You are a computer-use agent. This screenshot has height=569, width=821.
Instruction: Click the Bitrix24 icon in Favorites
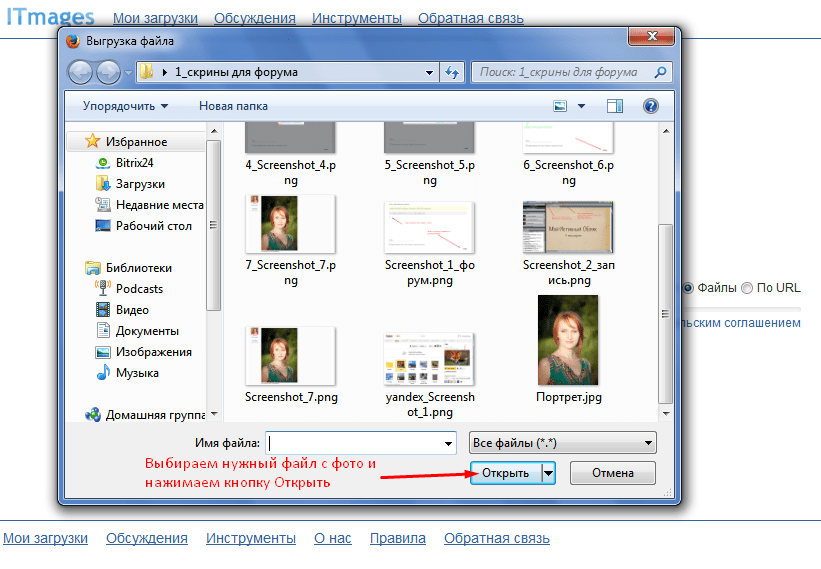[102, 163]
